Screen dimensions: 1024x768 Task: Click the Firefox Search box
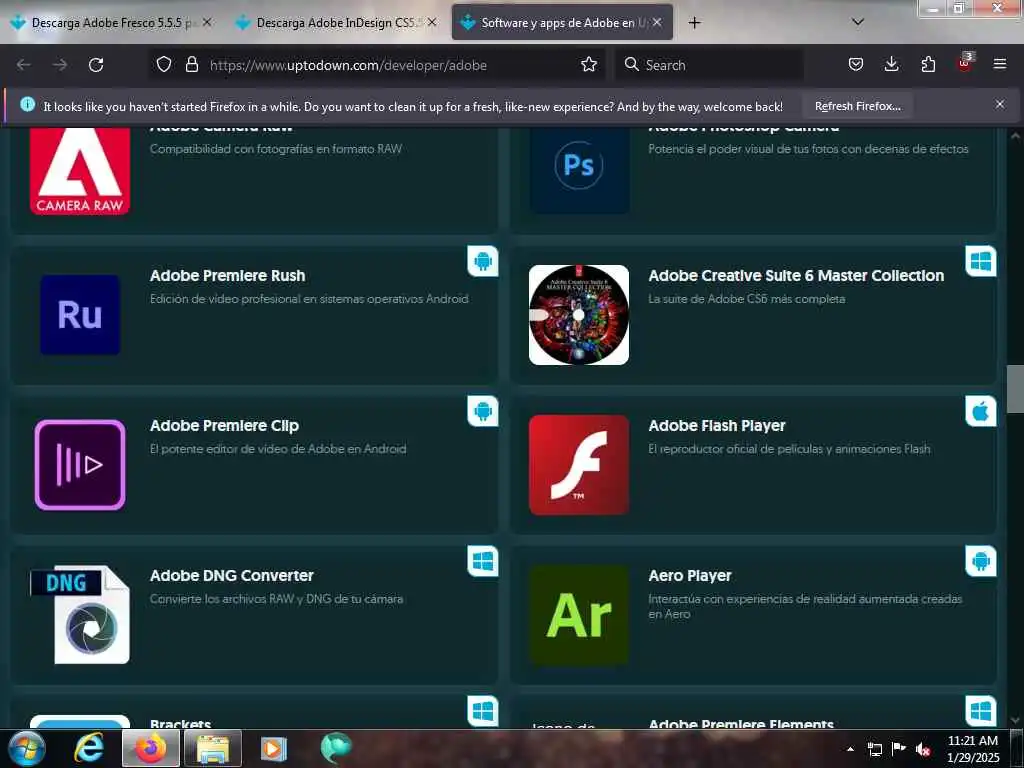[x=709, y=65]
